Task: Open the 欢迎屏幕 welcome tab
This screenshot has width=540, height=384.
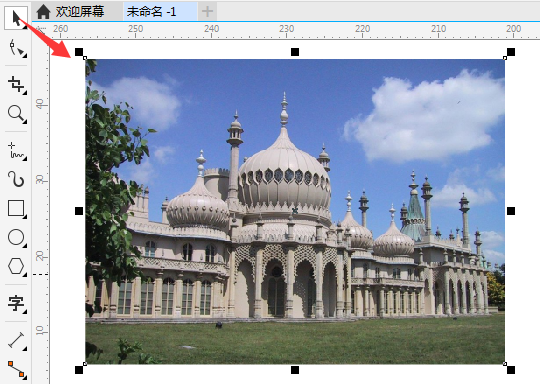Action: pyautogui.click(x=80, y=11)
